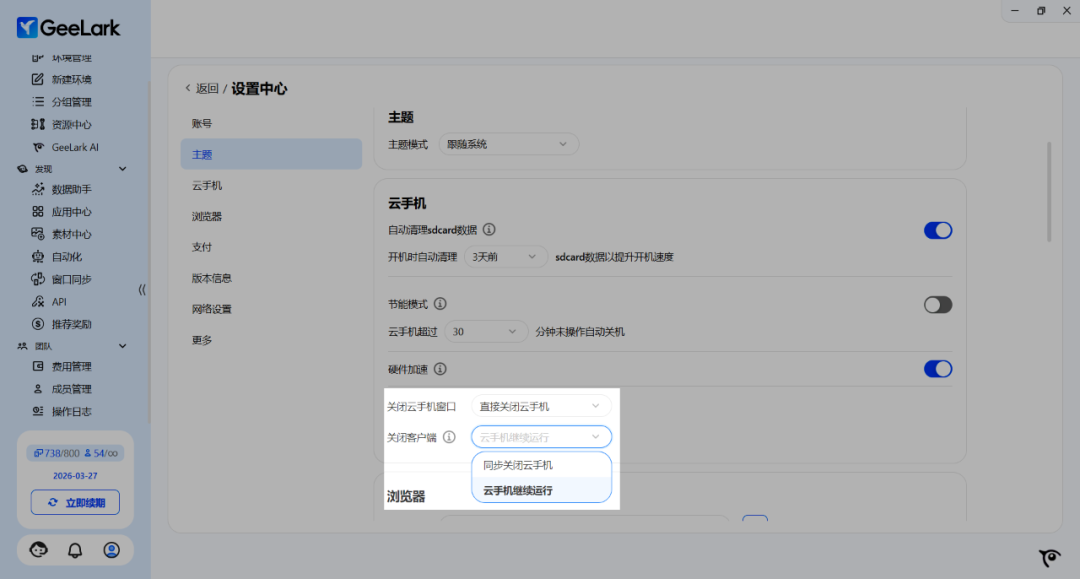Open 分组管理 list icon in sidebar
Viewport: 1080px width, 579px height.
click(38, 102)
